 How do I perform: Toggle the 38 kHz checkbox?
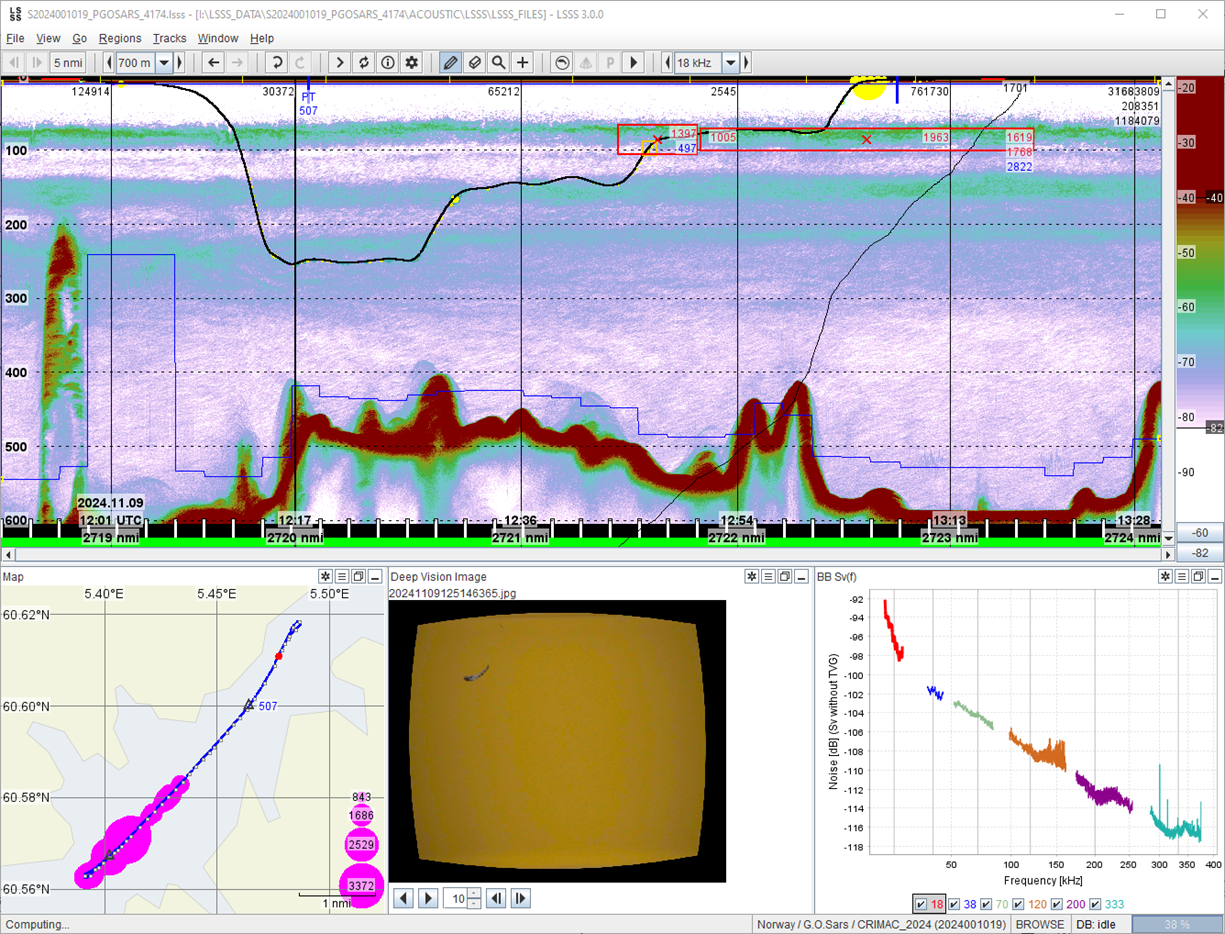tap(955, 905)
